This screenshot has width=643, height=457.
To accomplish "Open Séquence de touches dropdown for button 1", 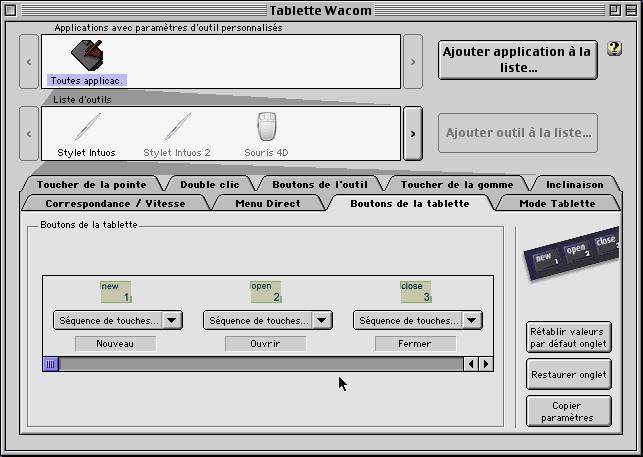I will coord(118,320).
